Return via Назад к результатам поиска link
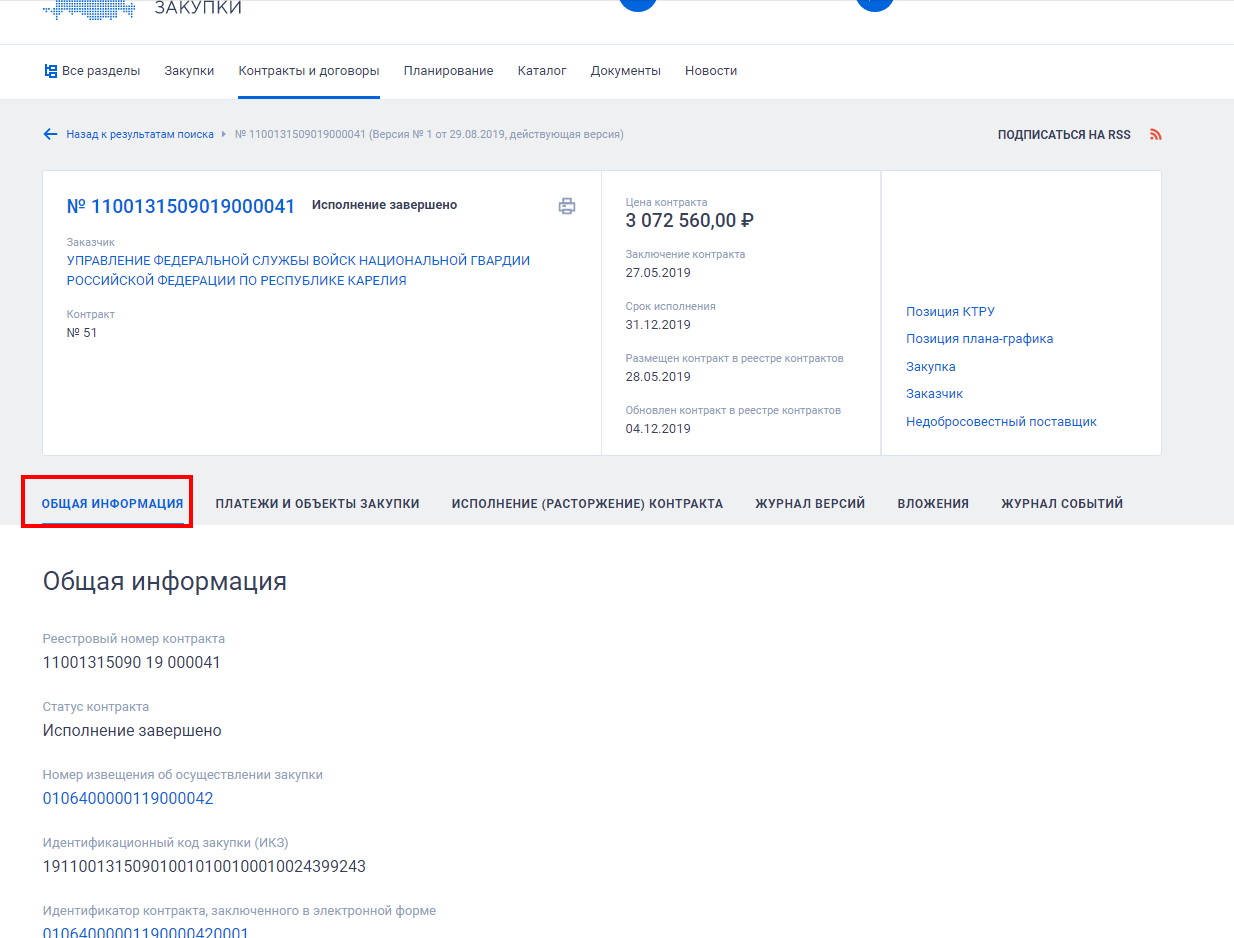This screenshot has width=1234, height=938. [x=138, y=133]
